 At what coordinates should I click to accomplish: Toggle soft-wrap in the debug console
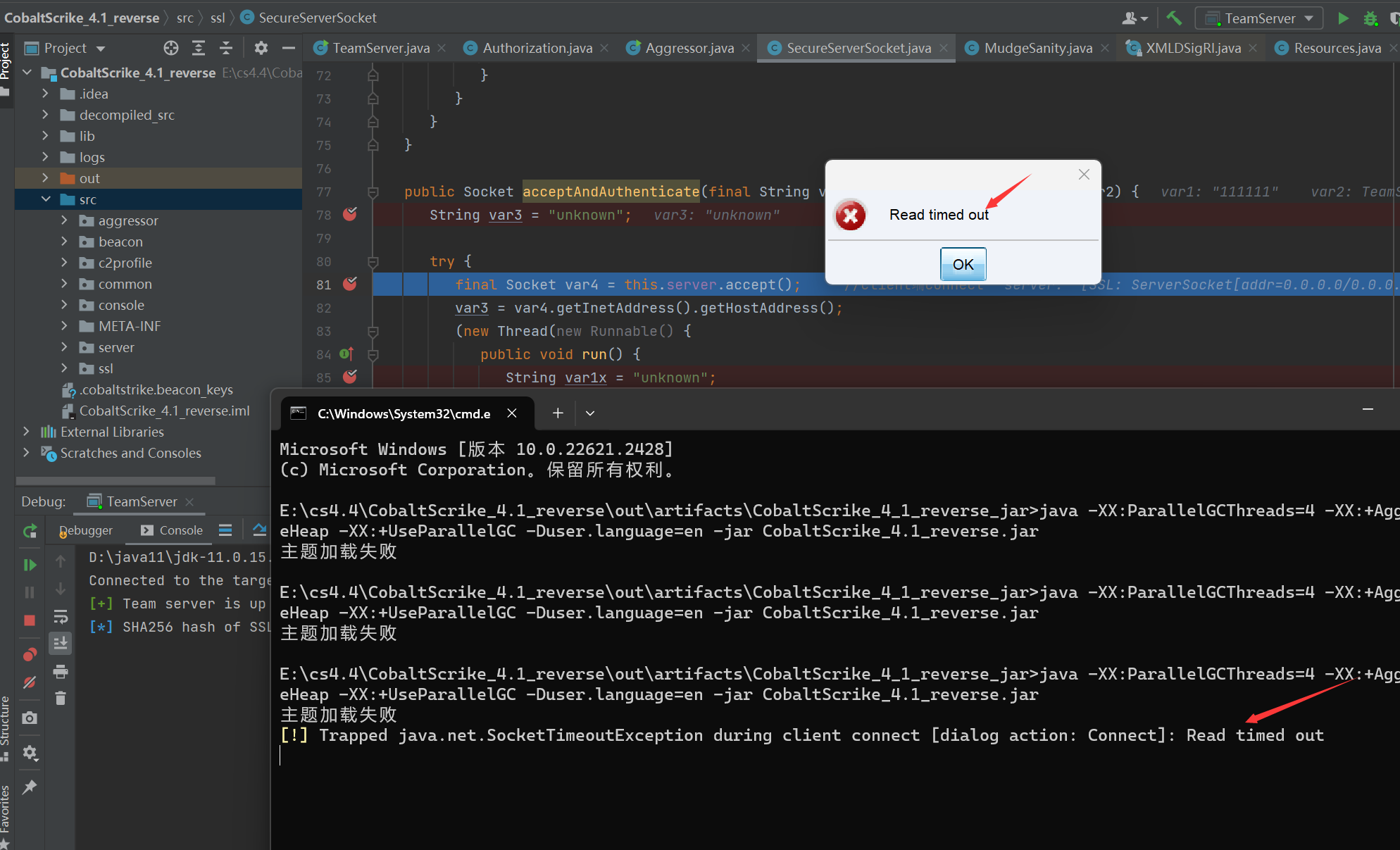click(x=61, y=618)
